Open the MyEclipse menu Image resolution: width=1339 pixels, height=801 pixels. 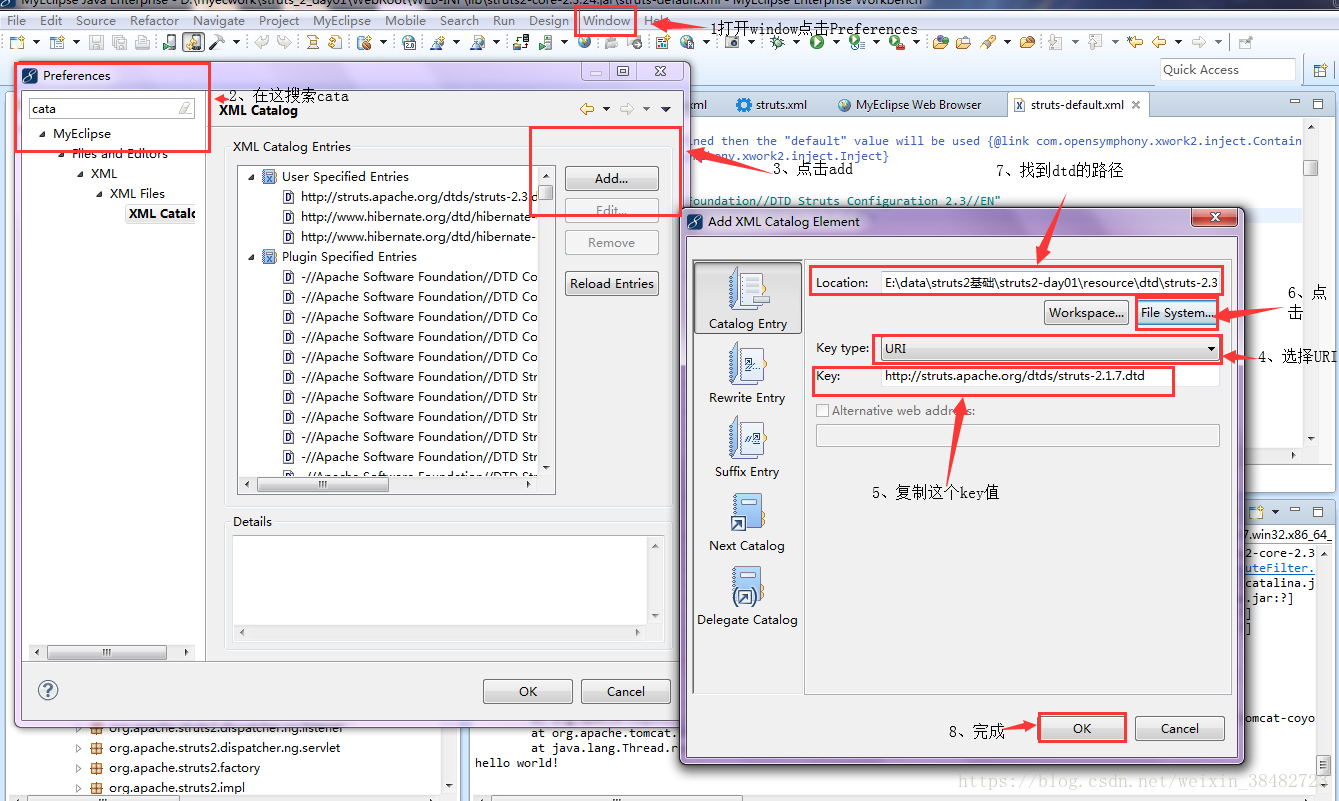pos(343,20)
